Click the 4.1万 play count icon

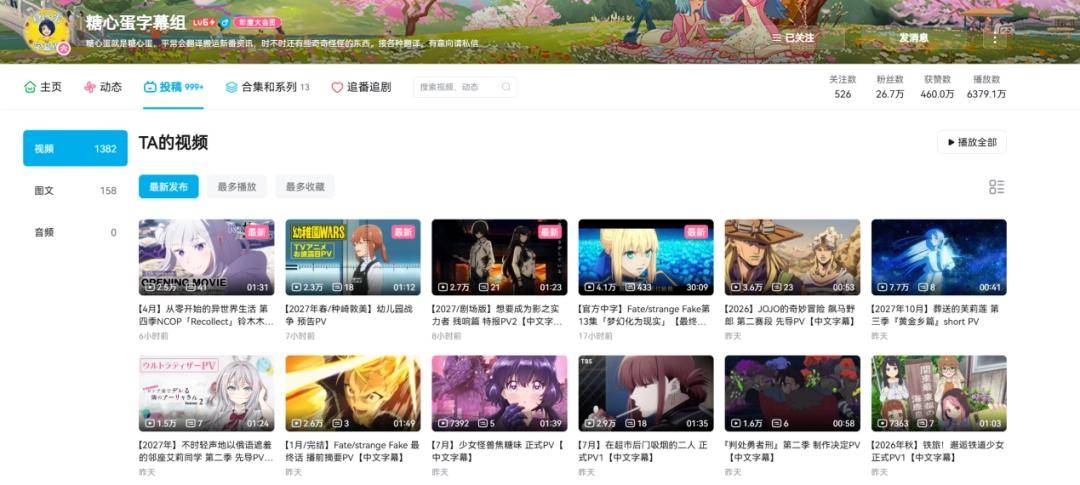pos(590,287)
